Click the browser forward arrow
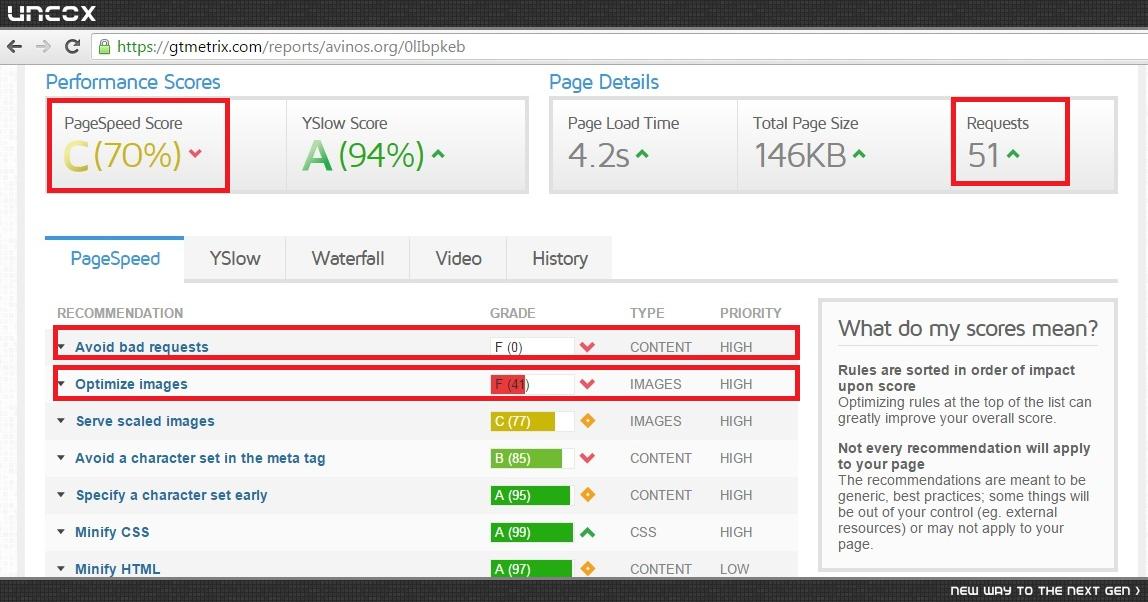The width and height of the screenshot is (1148, 602). pos(43,47)
